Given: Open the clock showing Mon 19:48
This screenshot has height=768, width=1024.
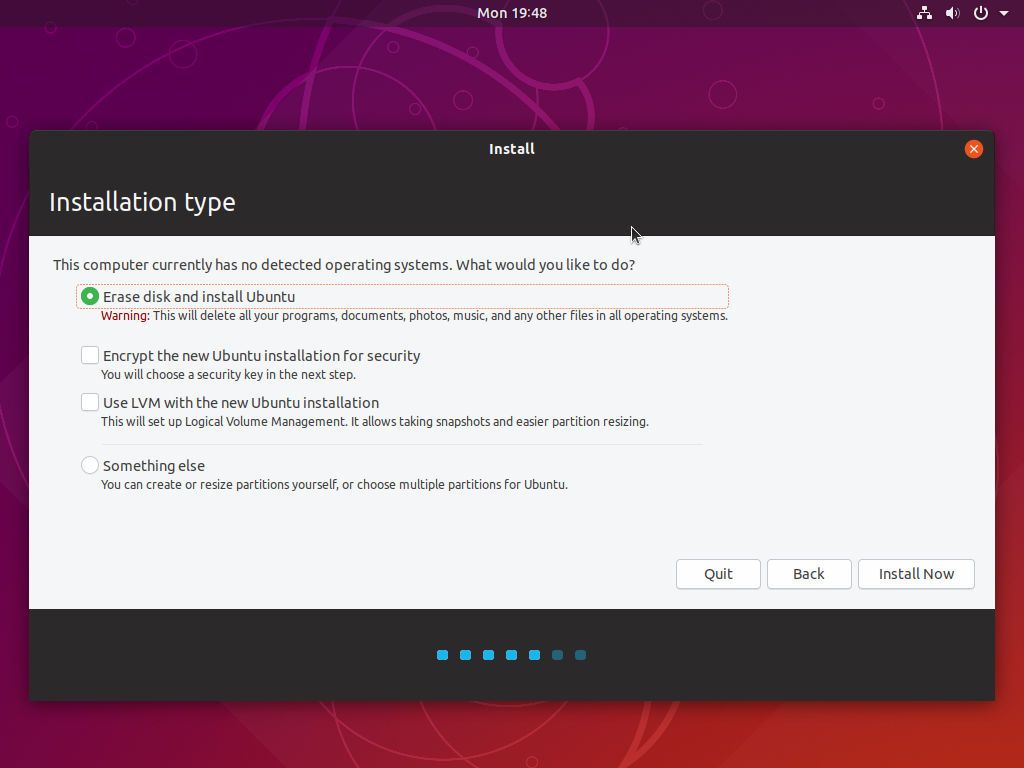Looking at the screenshot, I should coord(512,13).
